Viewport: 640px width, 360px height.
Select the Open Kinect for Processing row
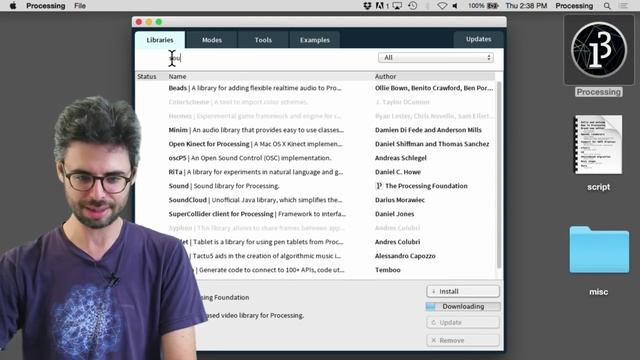coord(315,144)
